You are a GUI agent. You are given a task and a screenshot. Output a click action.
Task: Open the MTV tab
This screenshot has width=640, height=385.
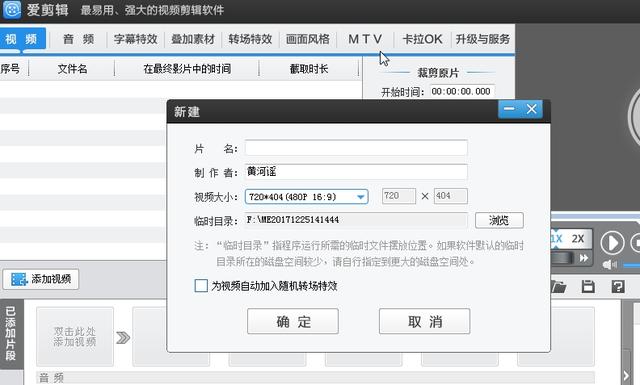coord(365,39)
